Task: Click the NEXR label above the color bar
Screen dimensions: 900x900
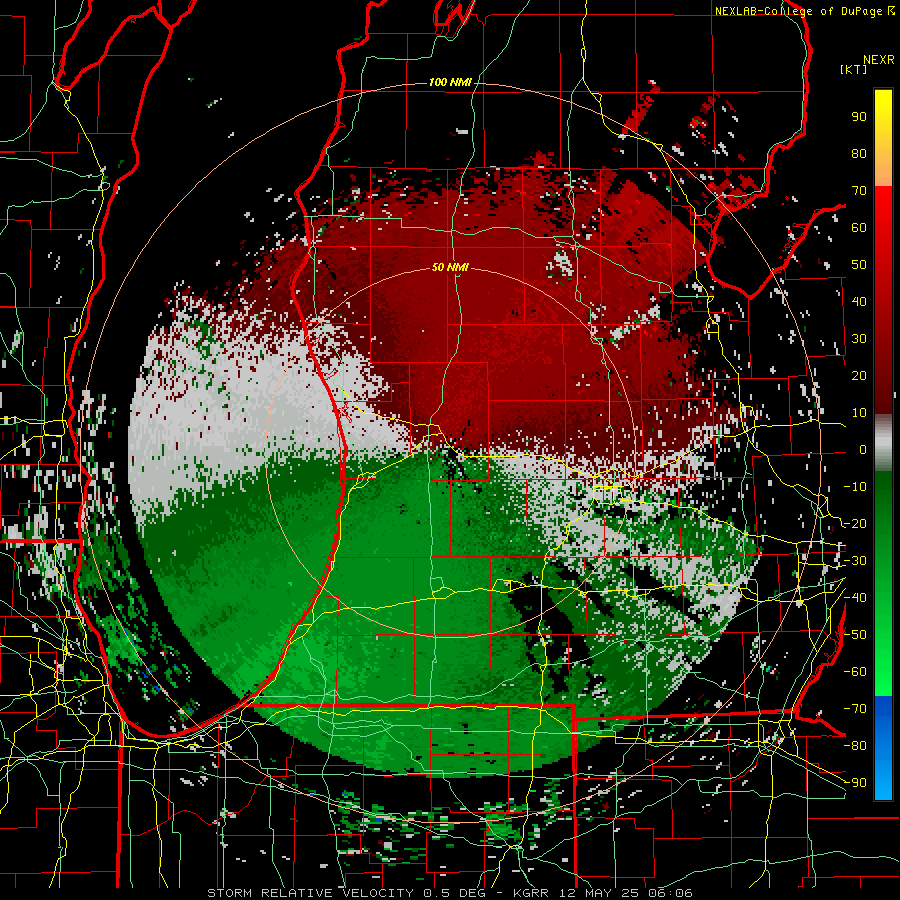Action: 879,60
